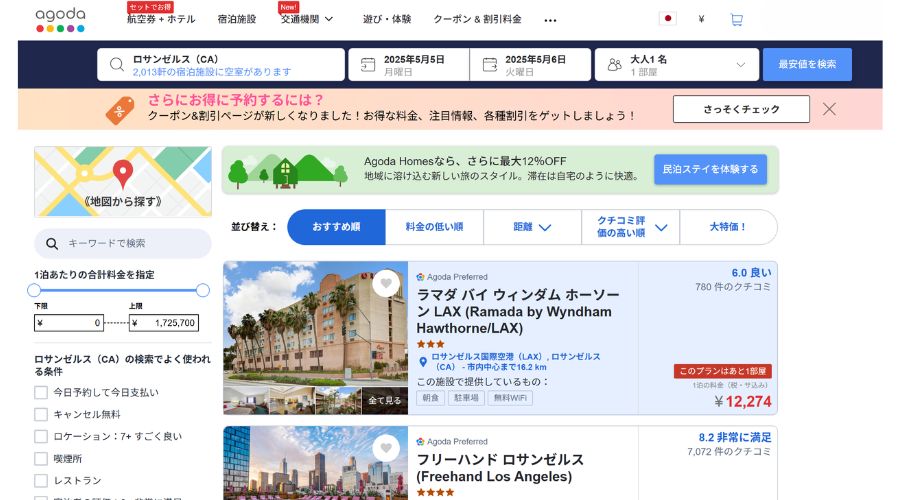Check 今日予約して今日支払い filter
The height and width of the screenshot is (500, 900).
click(41, 393)
